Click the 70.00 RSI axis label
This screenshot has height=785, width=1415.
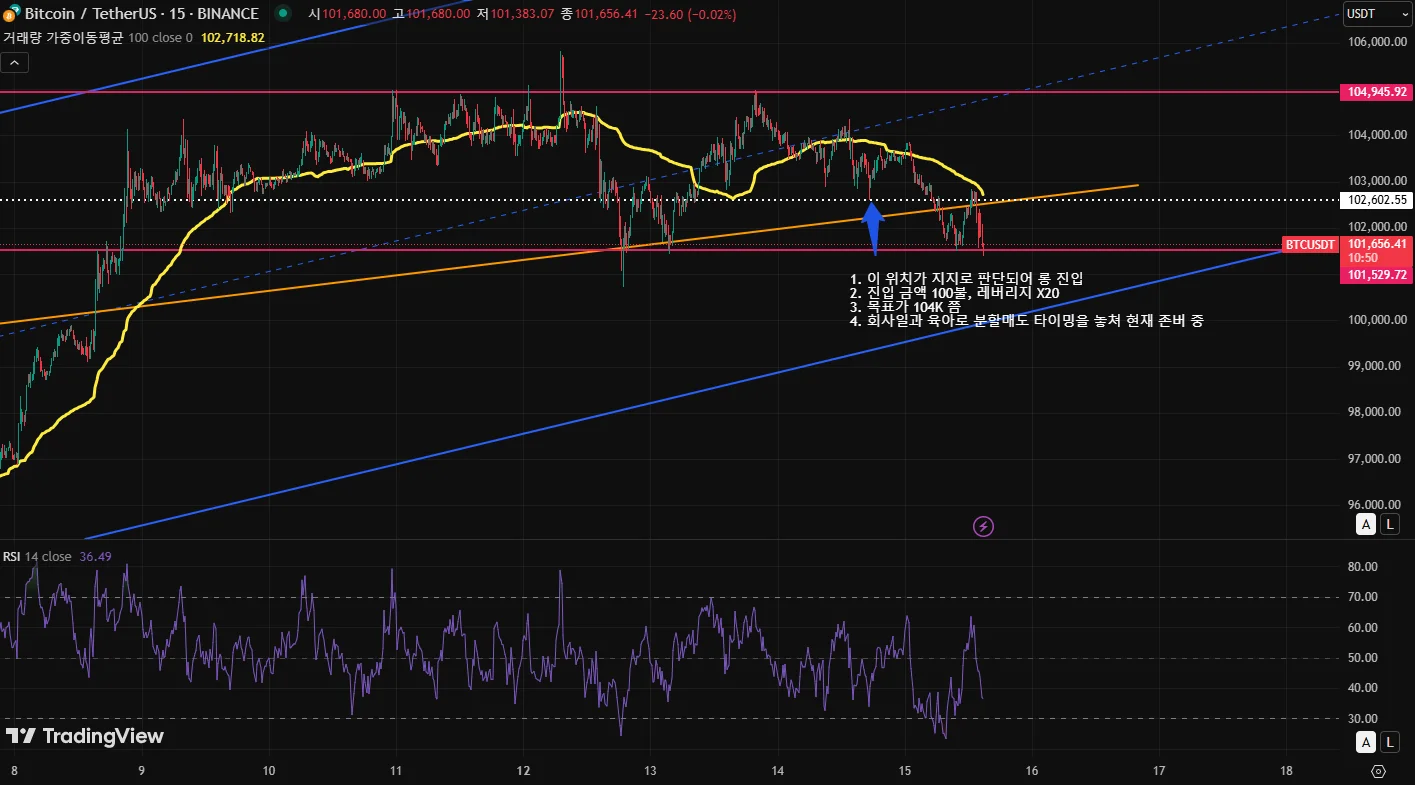(x=1363, y=597)
